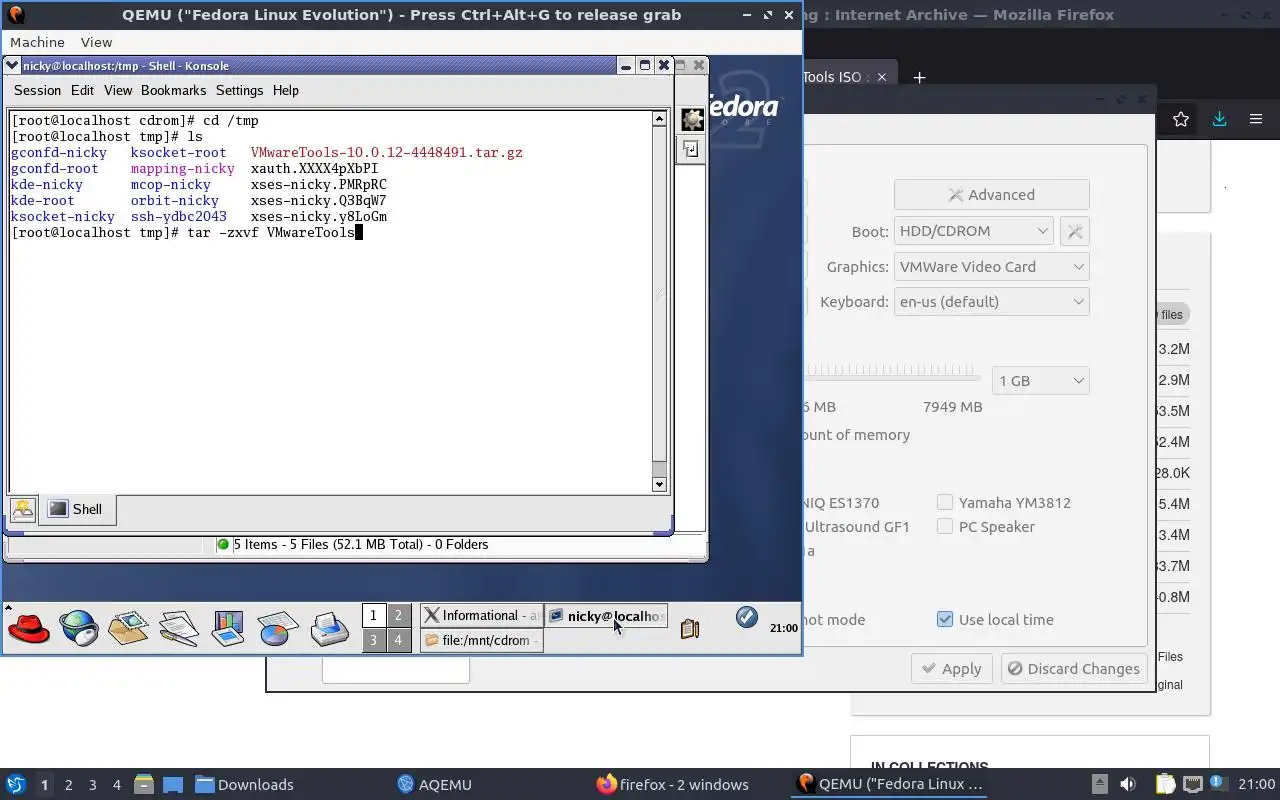
Task: Open the Konsole Help menu
Action: 285,90
